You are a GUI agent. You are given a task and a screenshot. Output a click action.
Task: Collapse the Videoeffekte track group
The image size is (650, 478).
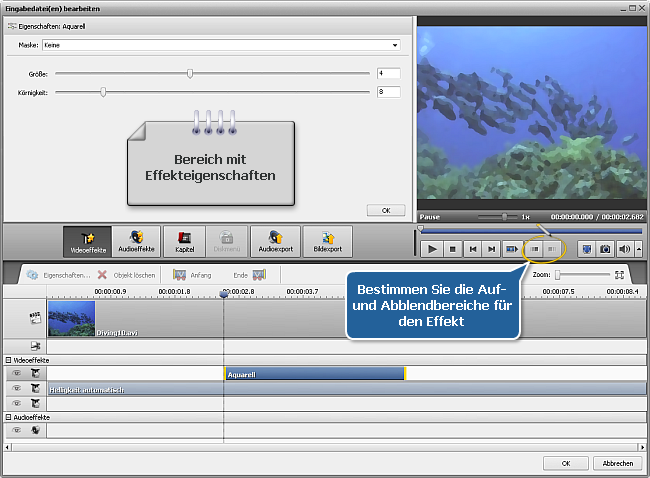tap(7, 359)
